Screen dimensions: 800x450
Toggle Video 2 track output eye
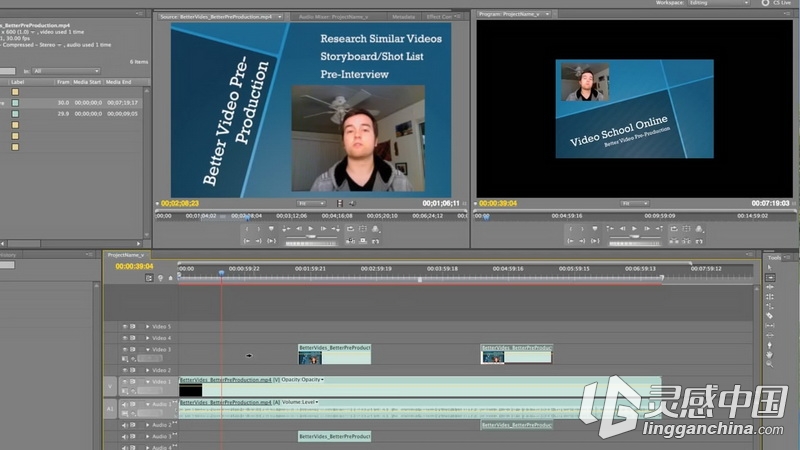pyautogui.click(x=124, y=370)
